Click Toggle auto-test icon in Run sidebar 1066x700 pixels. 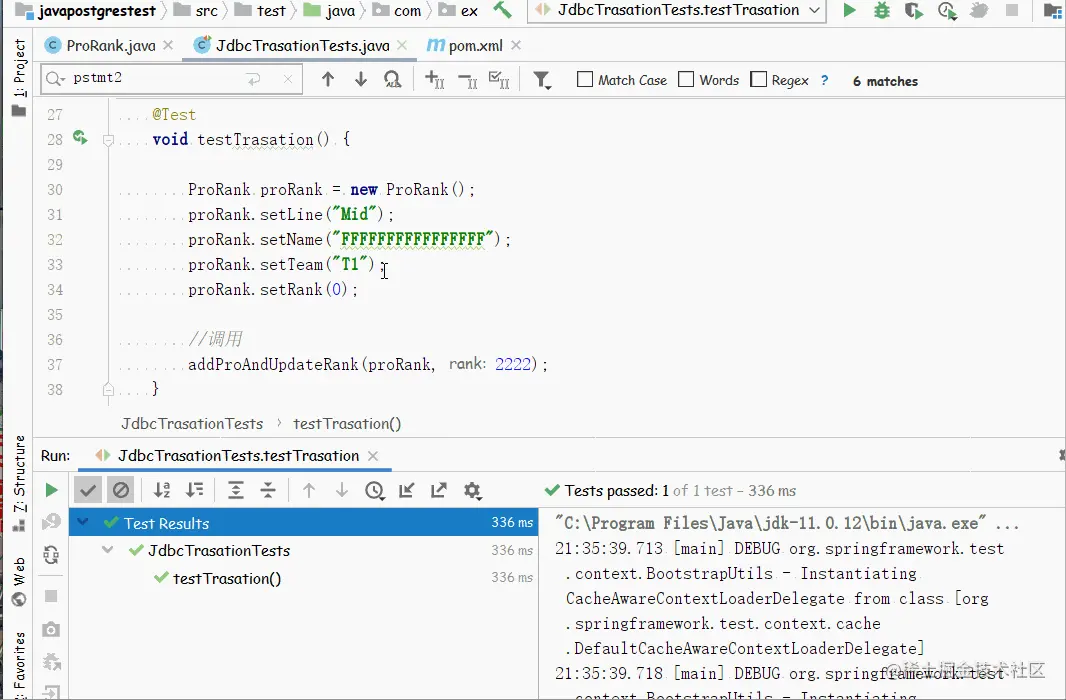[x=51, y=555]
